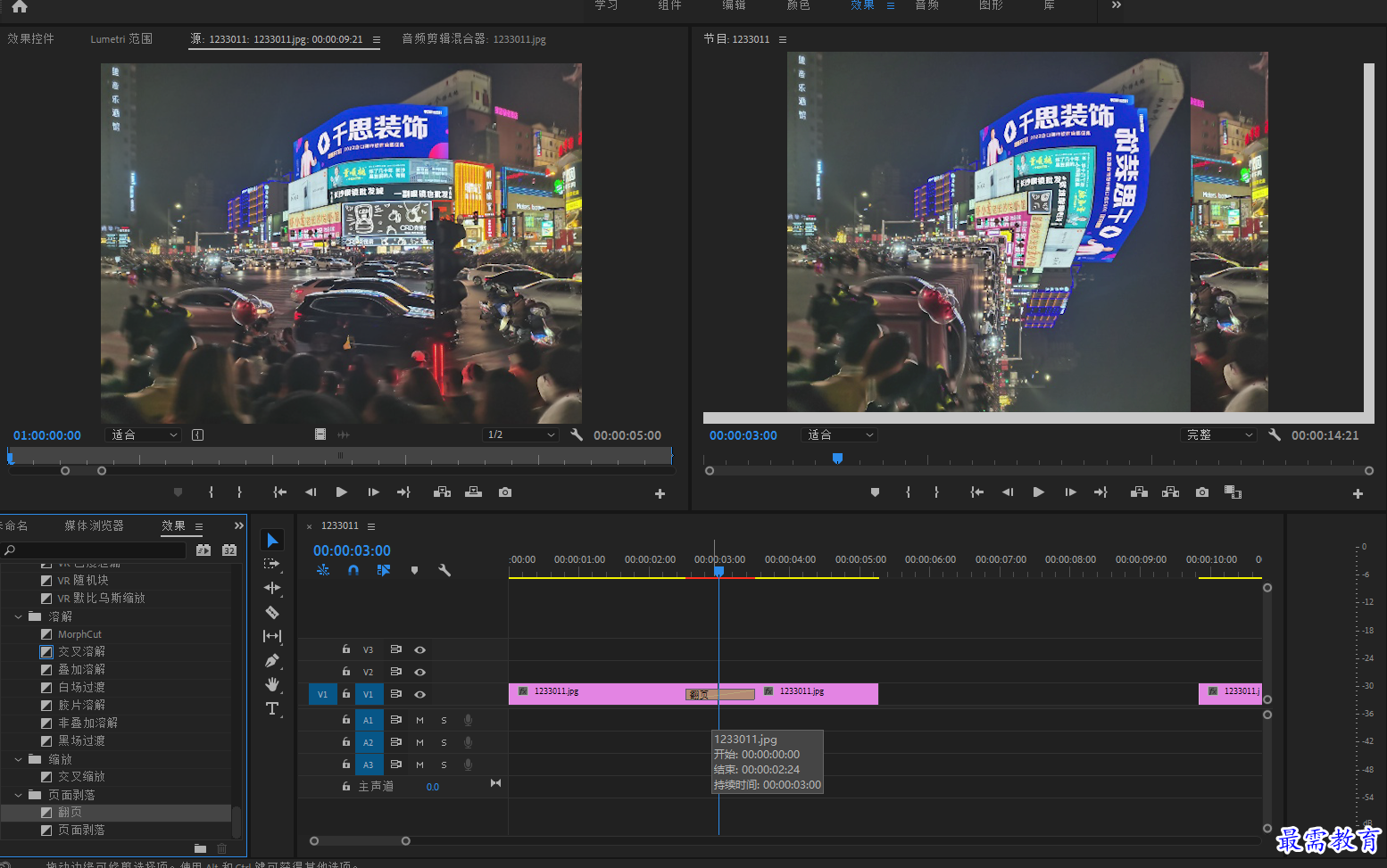Collapse the 页面剥落 effects folder
This screenshot has height=868, width=1387.
pyautogui.click(x=18, y=795)
